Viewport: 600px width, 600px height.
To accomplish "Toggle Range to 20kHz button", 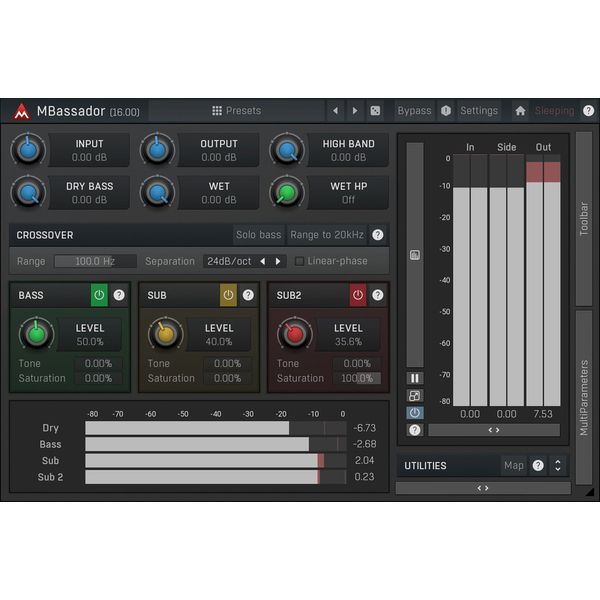I will click(327, 235).
